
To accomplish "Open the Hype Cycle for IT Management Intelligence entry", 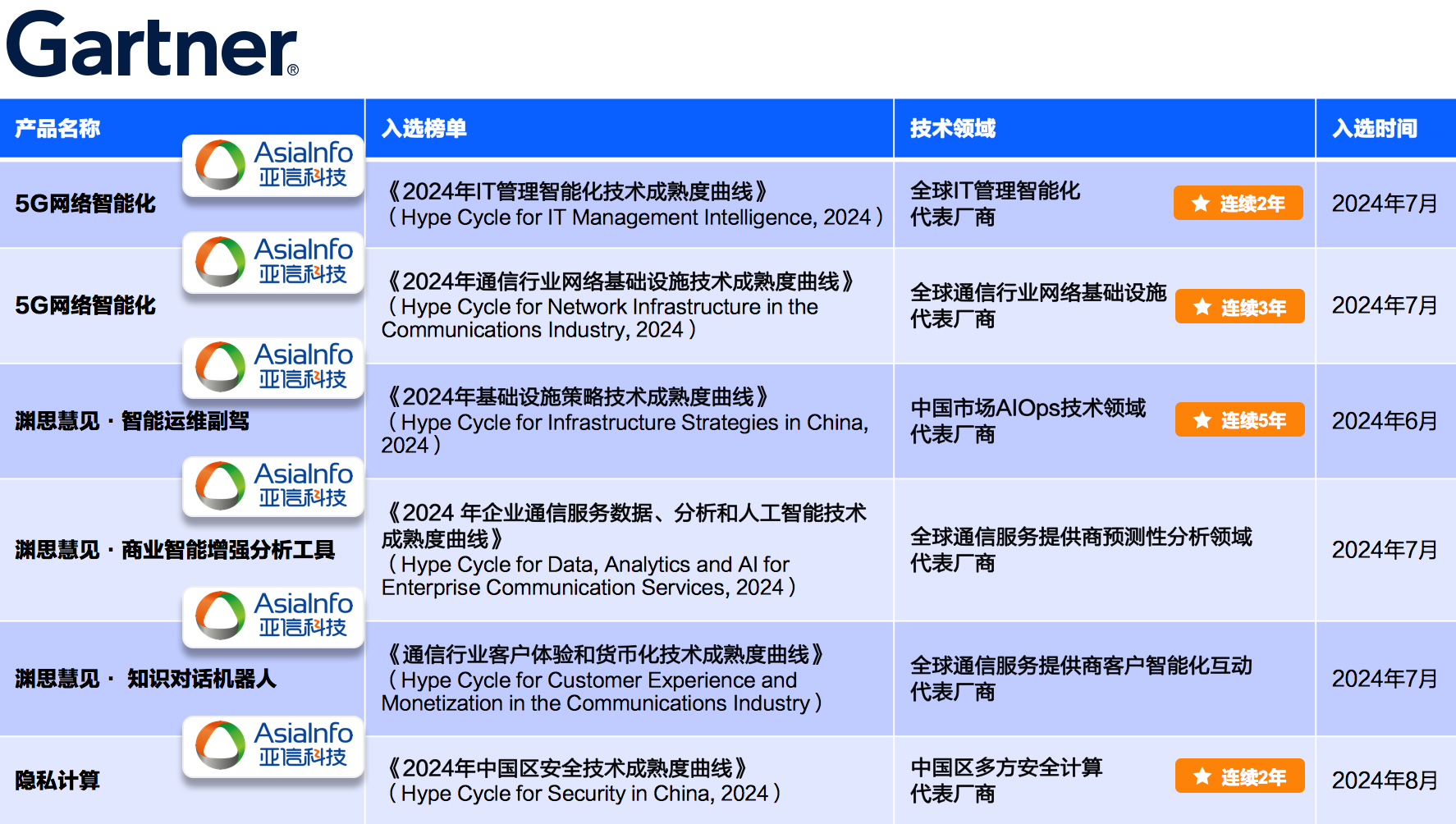I will click(632, 204).
